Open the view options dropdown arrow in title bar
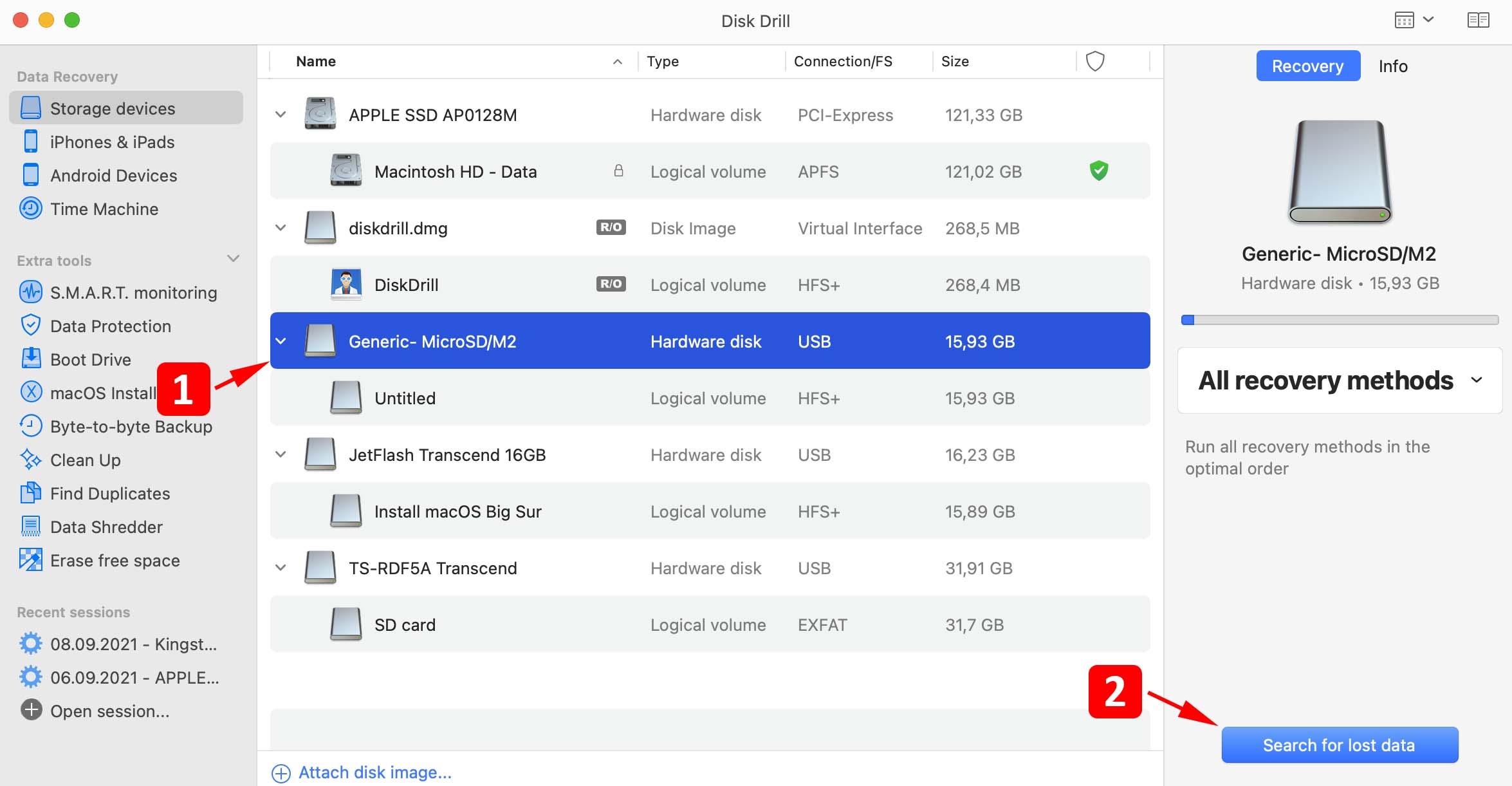The image size is (1512, 786). pyautogui.click(x=1428, y=20)
